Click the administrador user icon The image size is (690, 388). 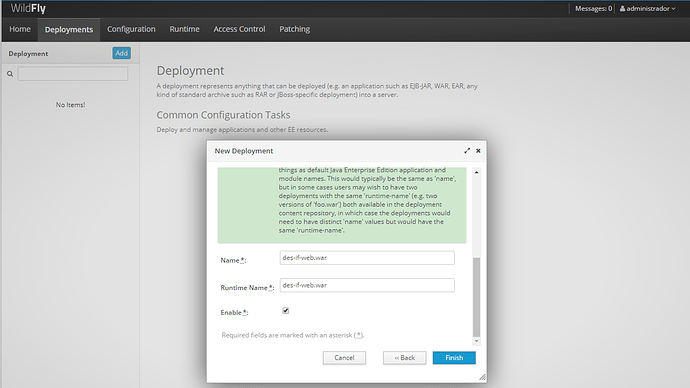coord(622,8)
